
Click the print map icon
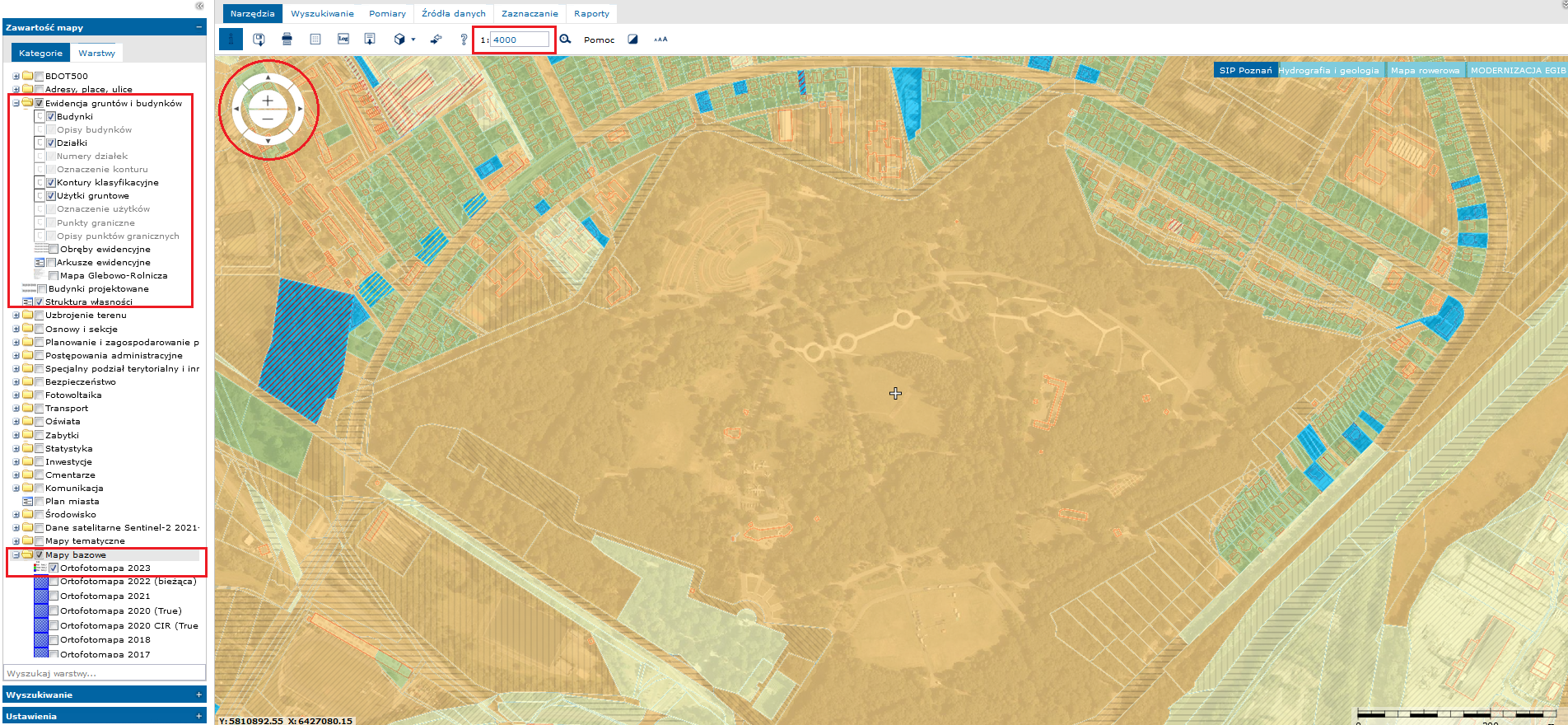point(287,39)
